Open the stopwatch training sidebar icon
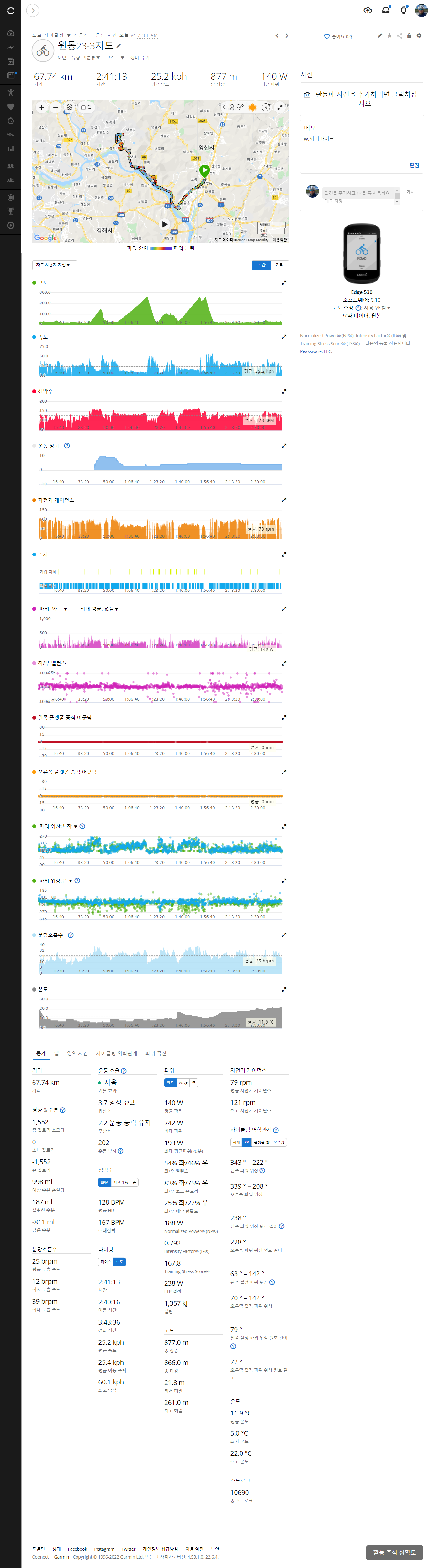The width and height of the screenshot is (434, 1568). tap(10, 120)
